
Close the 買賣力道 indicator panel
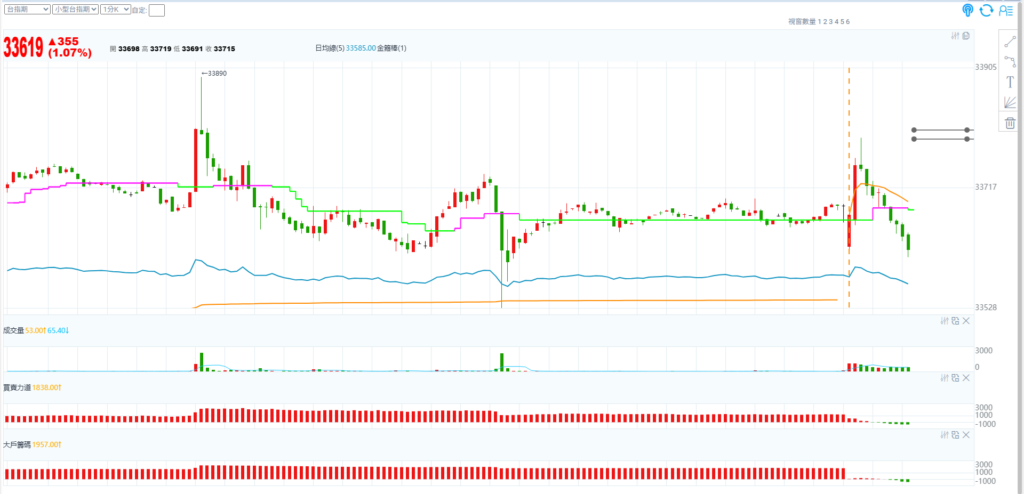tap(966, 377)
